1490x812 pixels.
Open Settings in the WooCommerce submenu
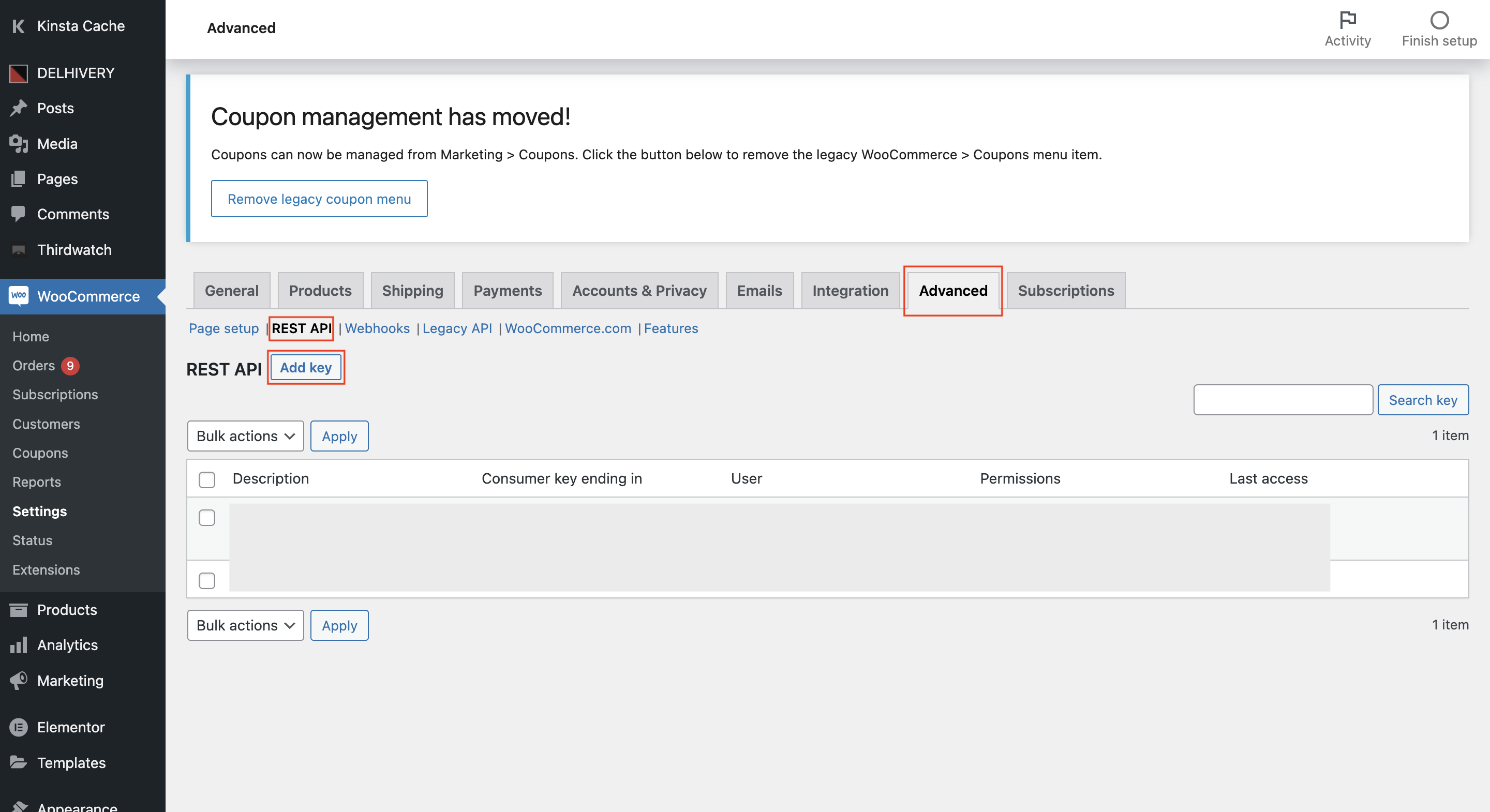[39, 512]
